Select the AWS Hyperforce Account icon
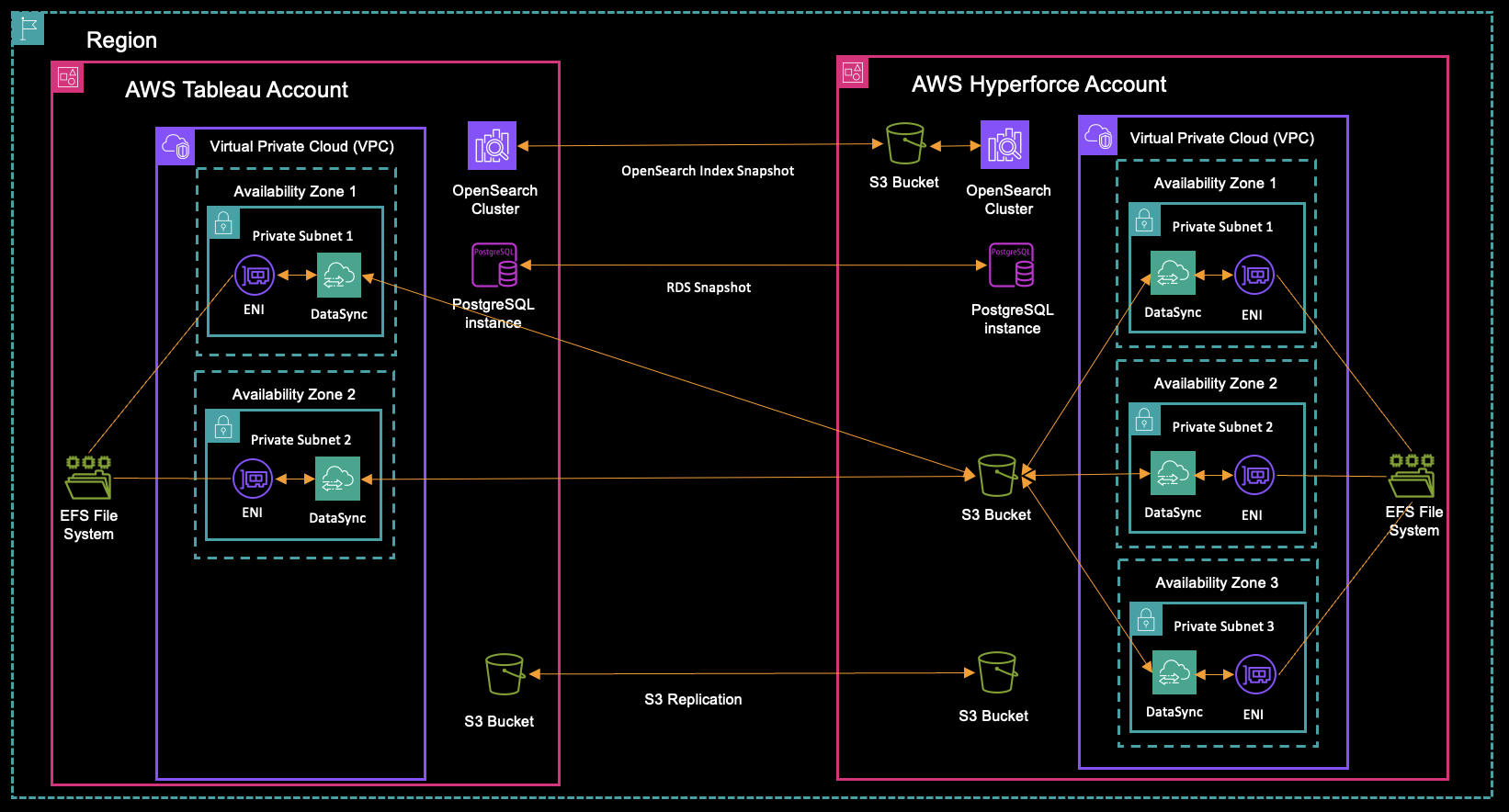Image resolution: width=1509 pixels, height=812 pixels. click(853, 73)
